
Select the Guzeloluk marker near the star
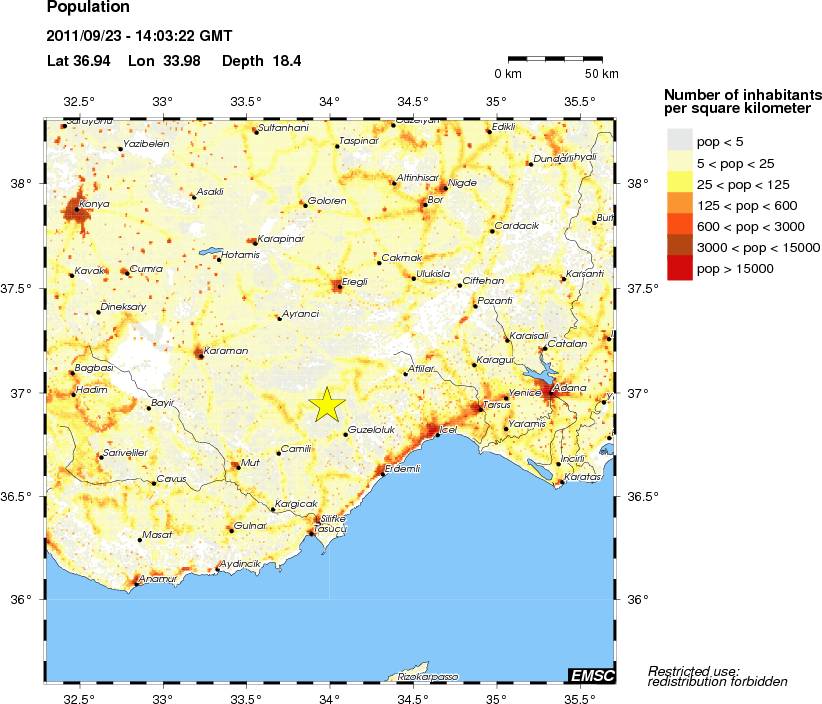tap(346, 434)
